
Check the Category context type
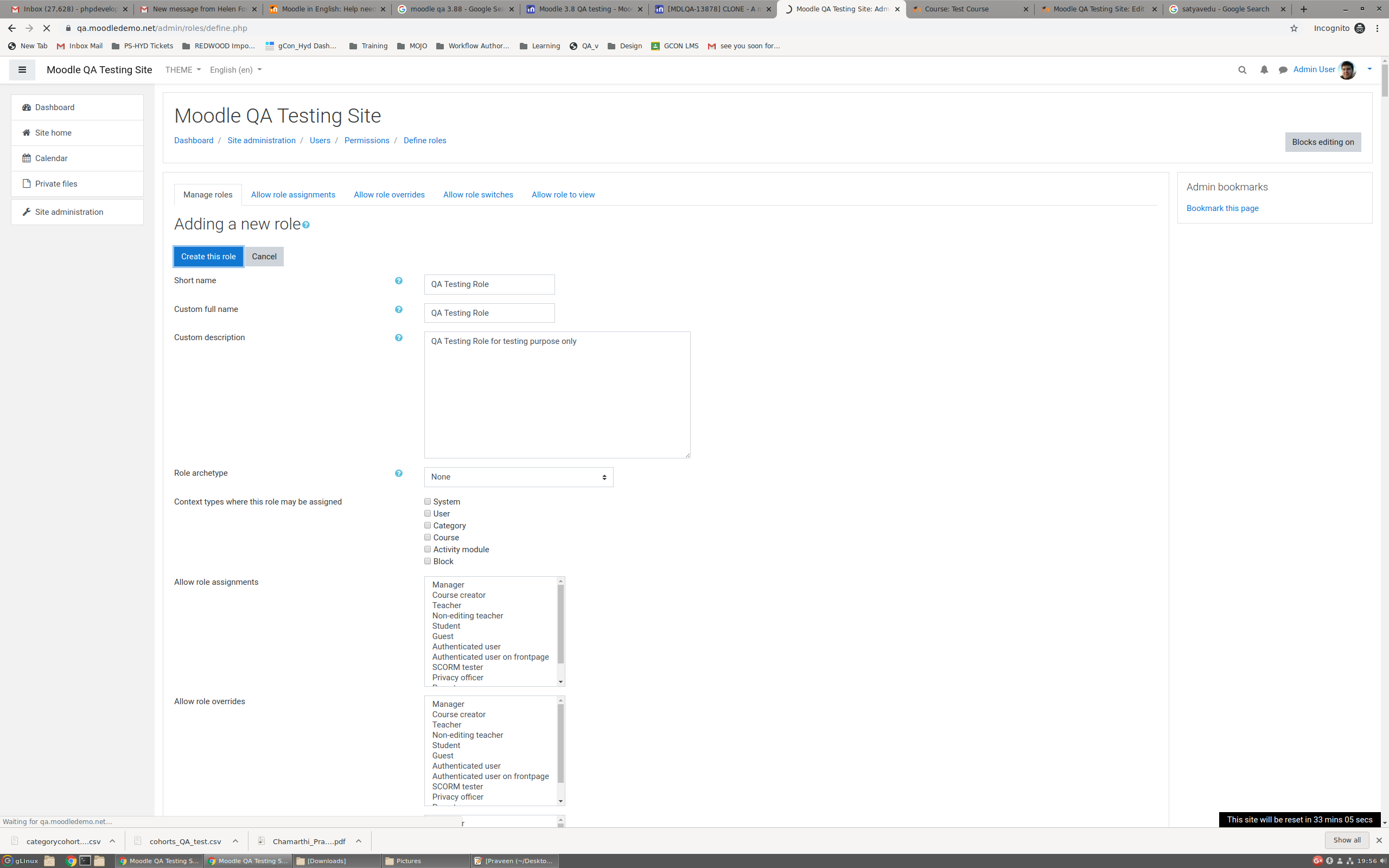click(427, 525)
